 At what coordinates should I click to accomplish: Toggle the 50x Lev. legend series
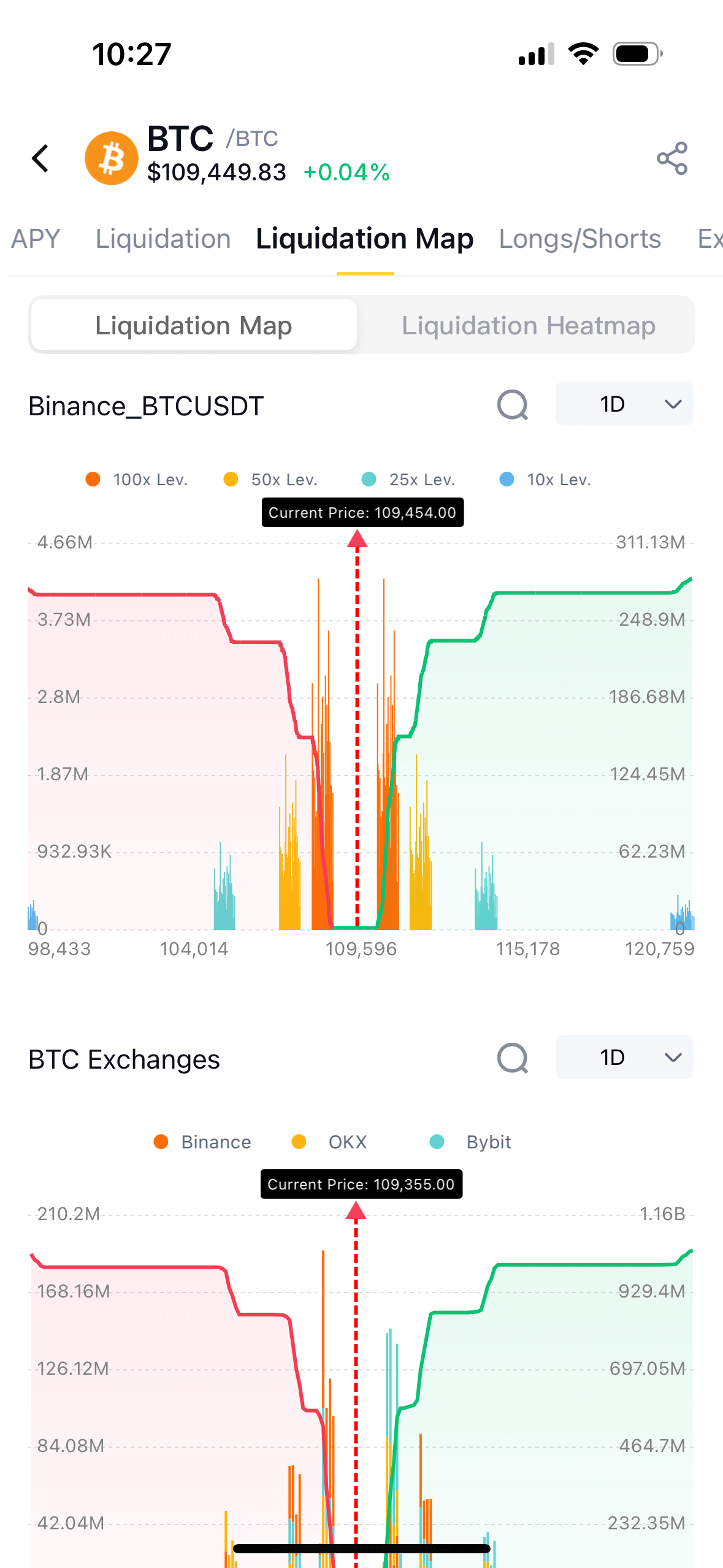coord(270,480)
